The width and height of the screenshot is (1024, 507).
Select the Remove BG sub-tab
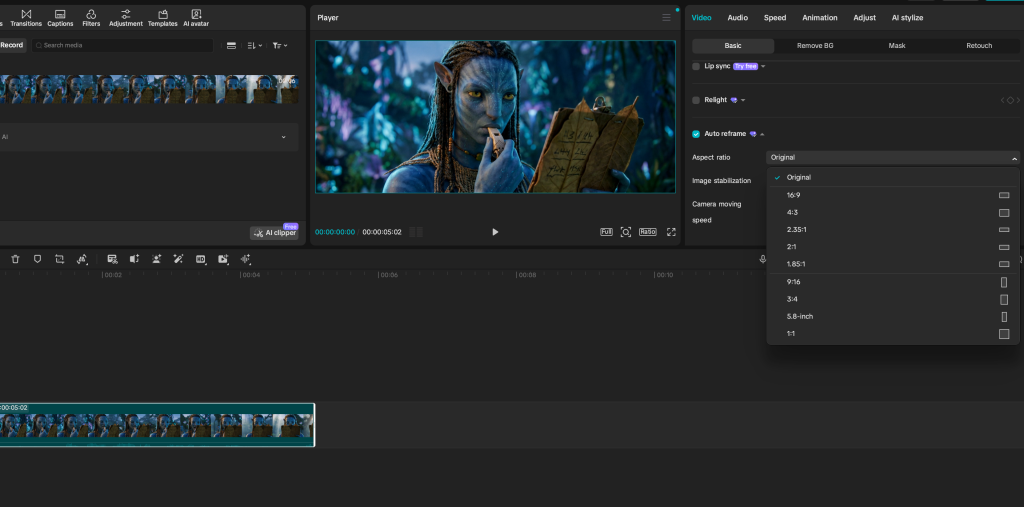pos(815,46)
